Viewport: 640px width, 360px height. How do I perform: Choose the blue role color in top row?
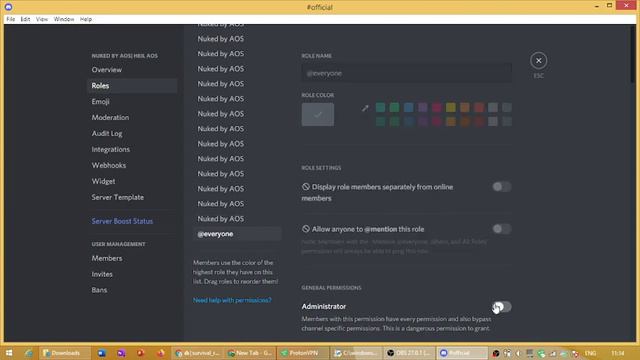409,107
